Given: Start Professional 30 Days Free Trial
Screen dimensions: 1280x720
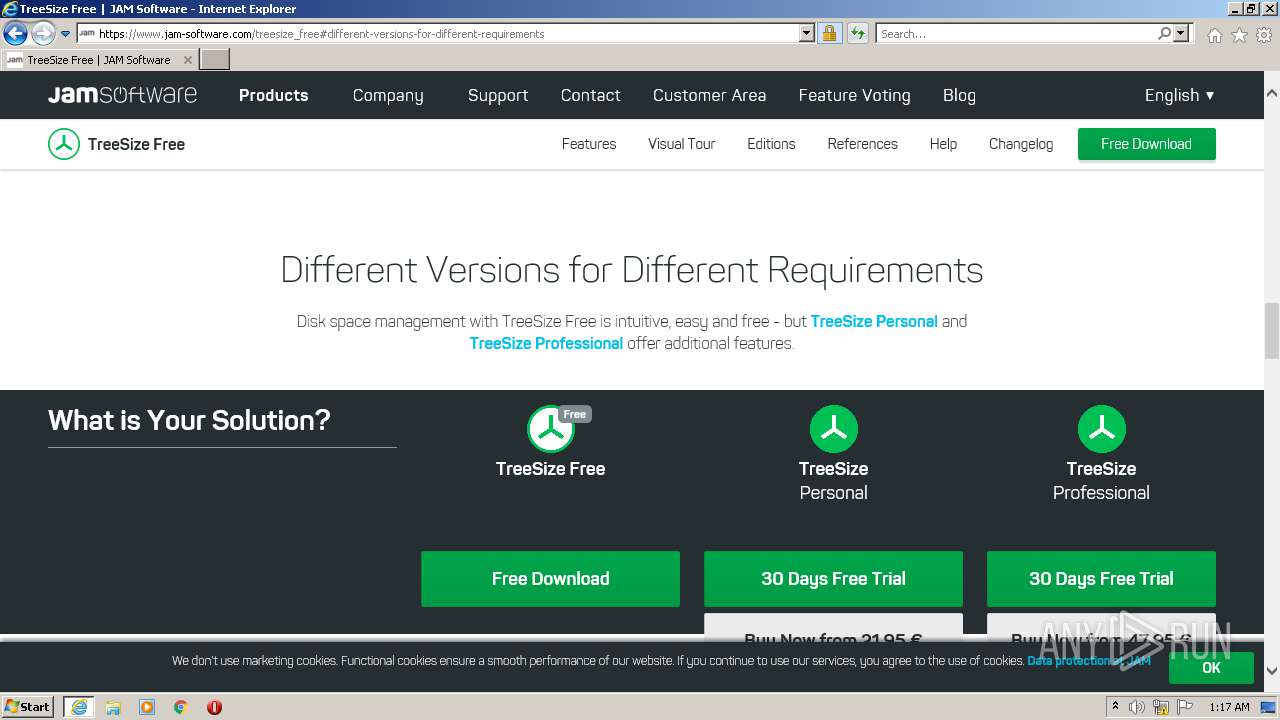Looking at the screenshot, I should tap(1101, 579).
